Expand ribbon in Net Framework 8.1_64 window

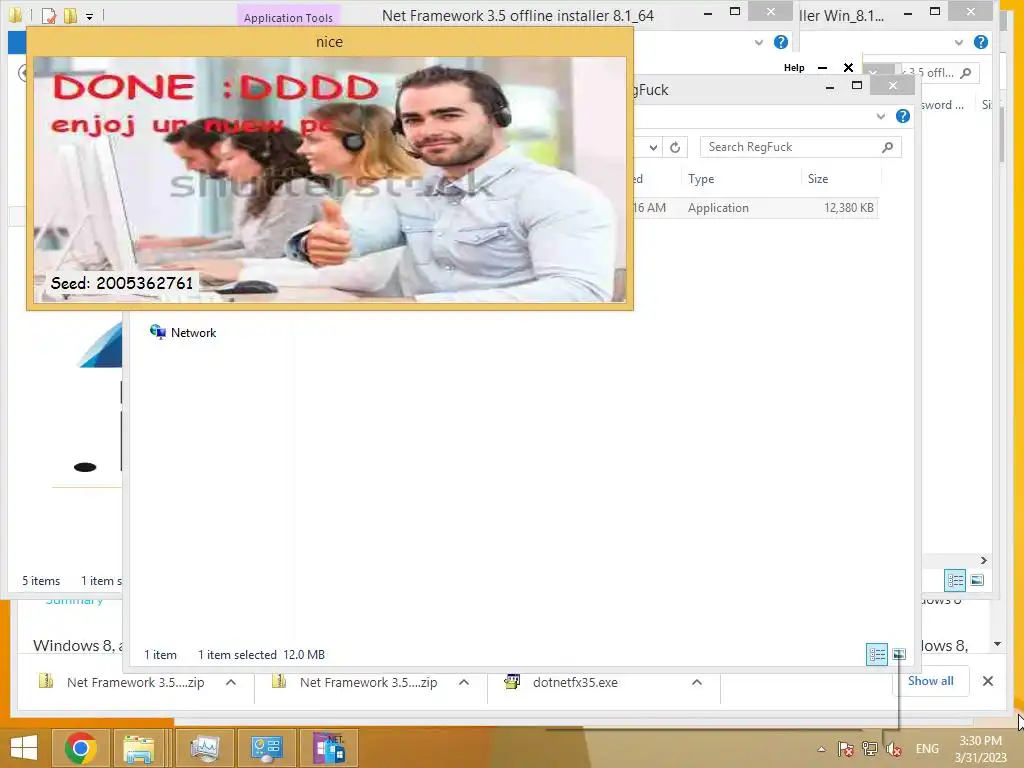tap(759, 42)
